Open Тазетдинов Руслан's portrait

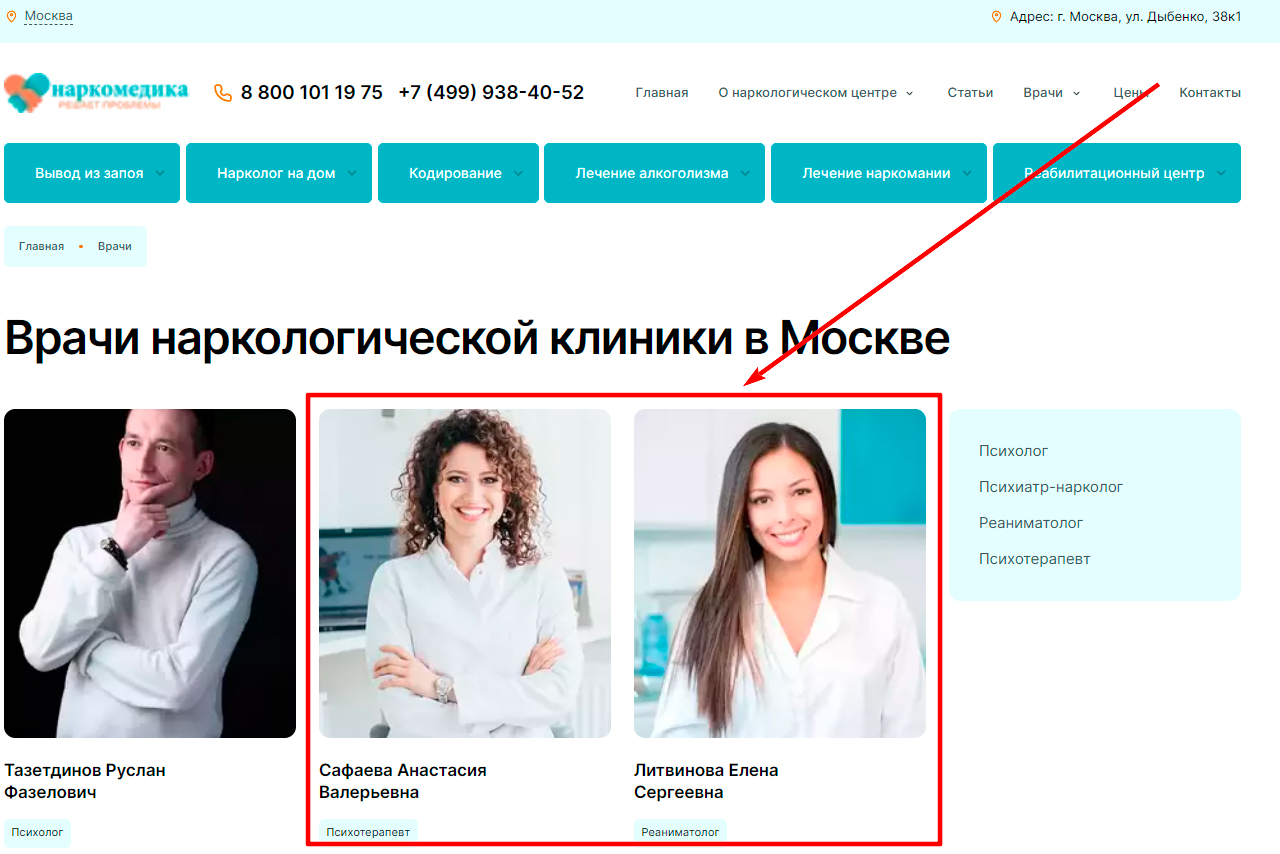coord(150,573)
